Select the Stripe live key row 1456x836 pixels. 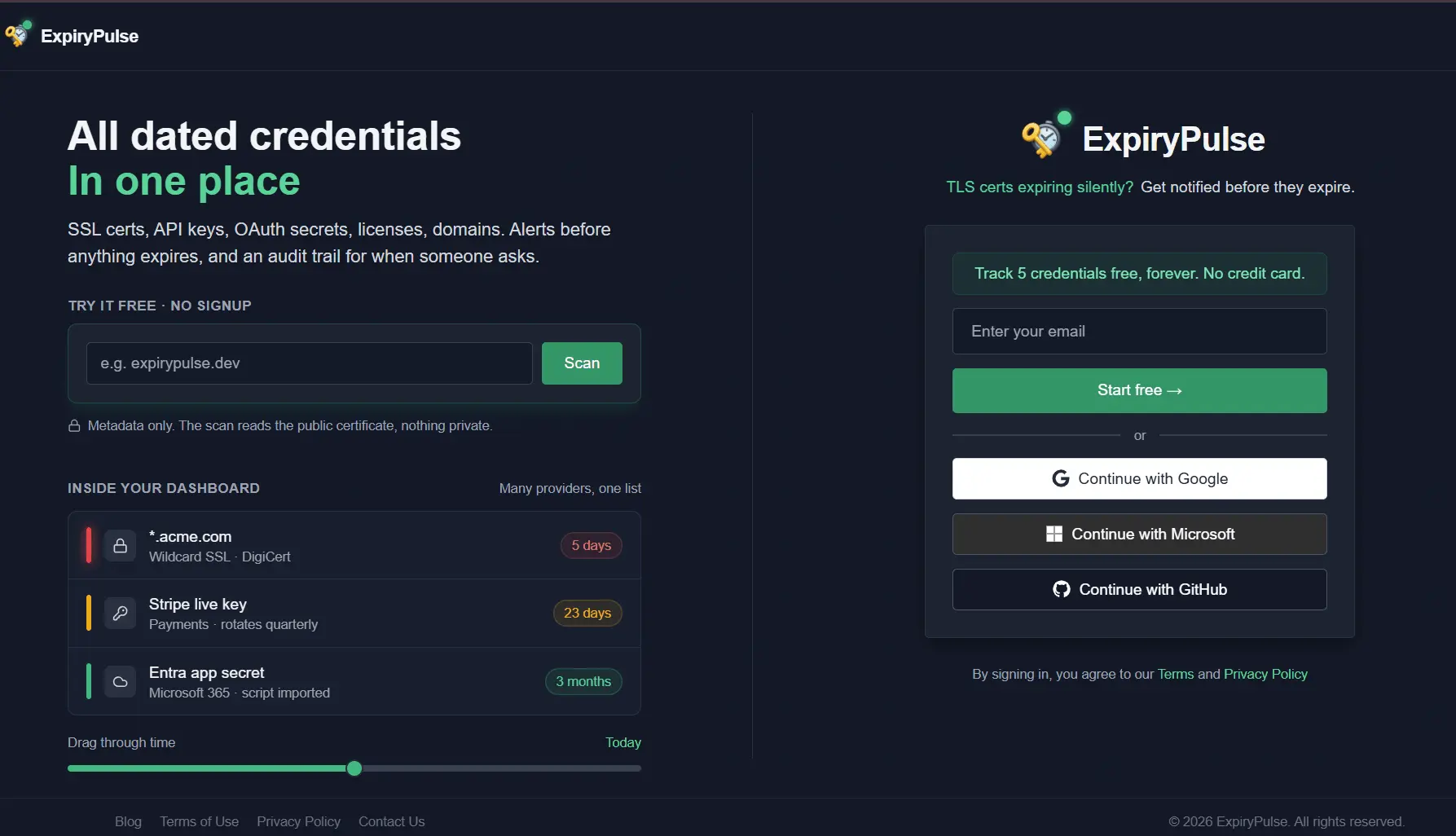tap(354, 614)
